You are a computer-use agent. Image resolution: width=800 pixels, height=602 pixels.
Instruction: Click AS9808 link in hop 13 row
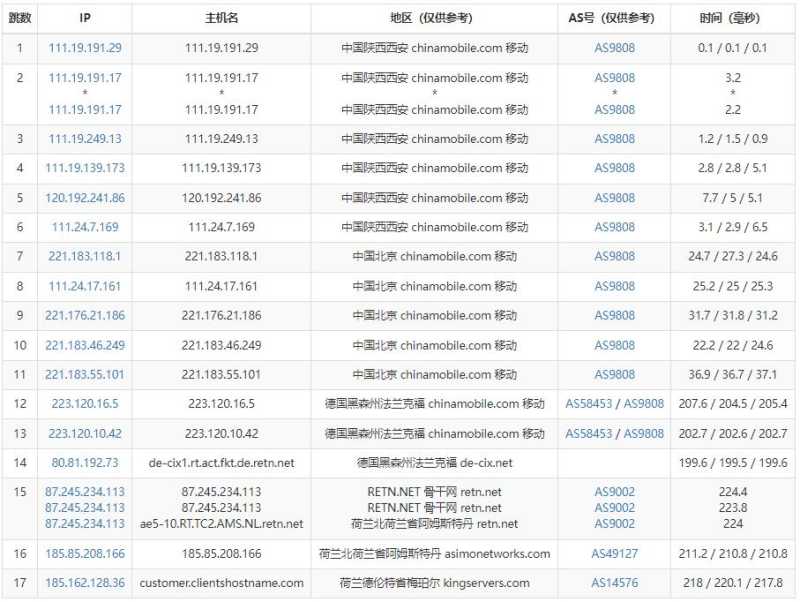[644, 434]
